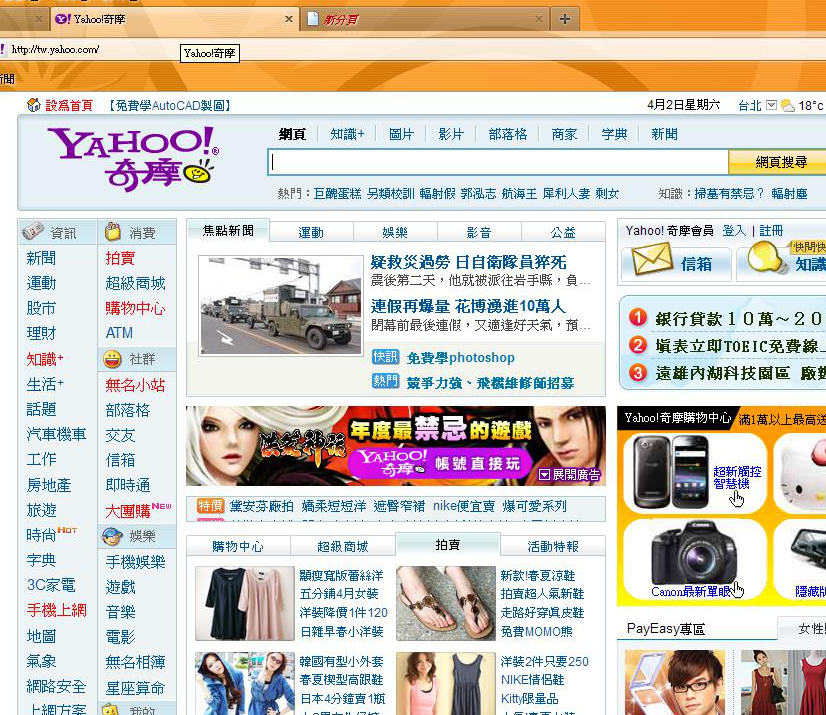Click the Yahoo!奇摩 logo
This screenshot has width=826, height=715.
(x=133, y=159)
